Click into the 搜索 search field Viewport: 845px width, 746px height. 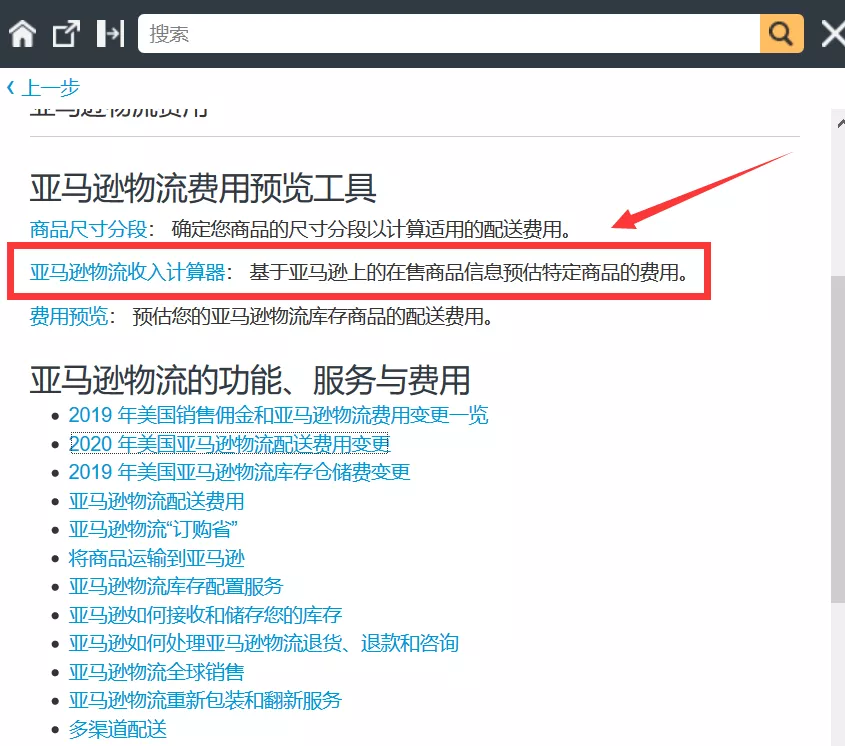[x=448, y=34]
